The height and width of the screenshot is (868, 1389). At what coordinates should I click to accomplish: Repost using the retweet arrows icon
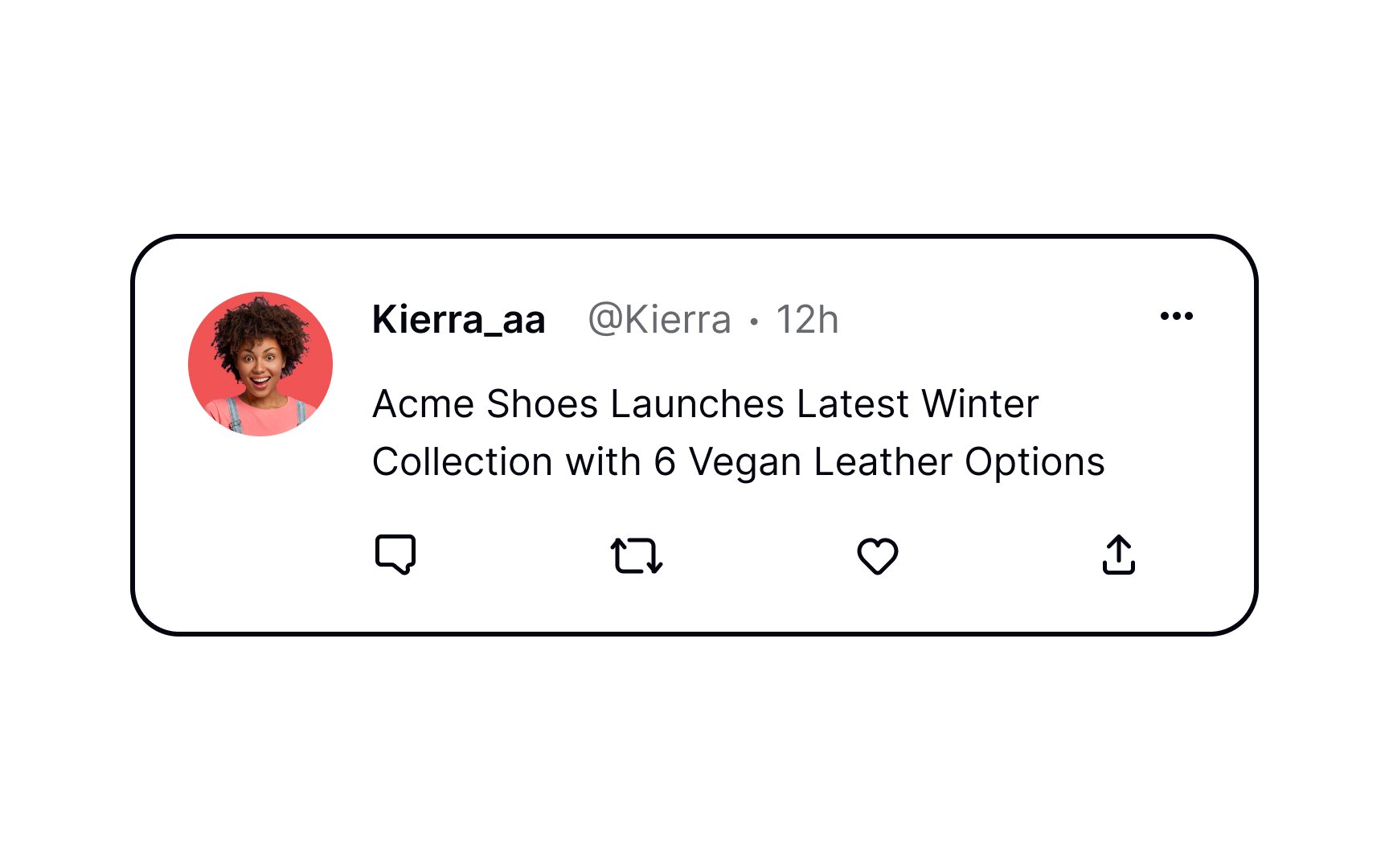(637, 555)
